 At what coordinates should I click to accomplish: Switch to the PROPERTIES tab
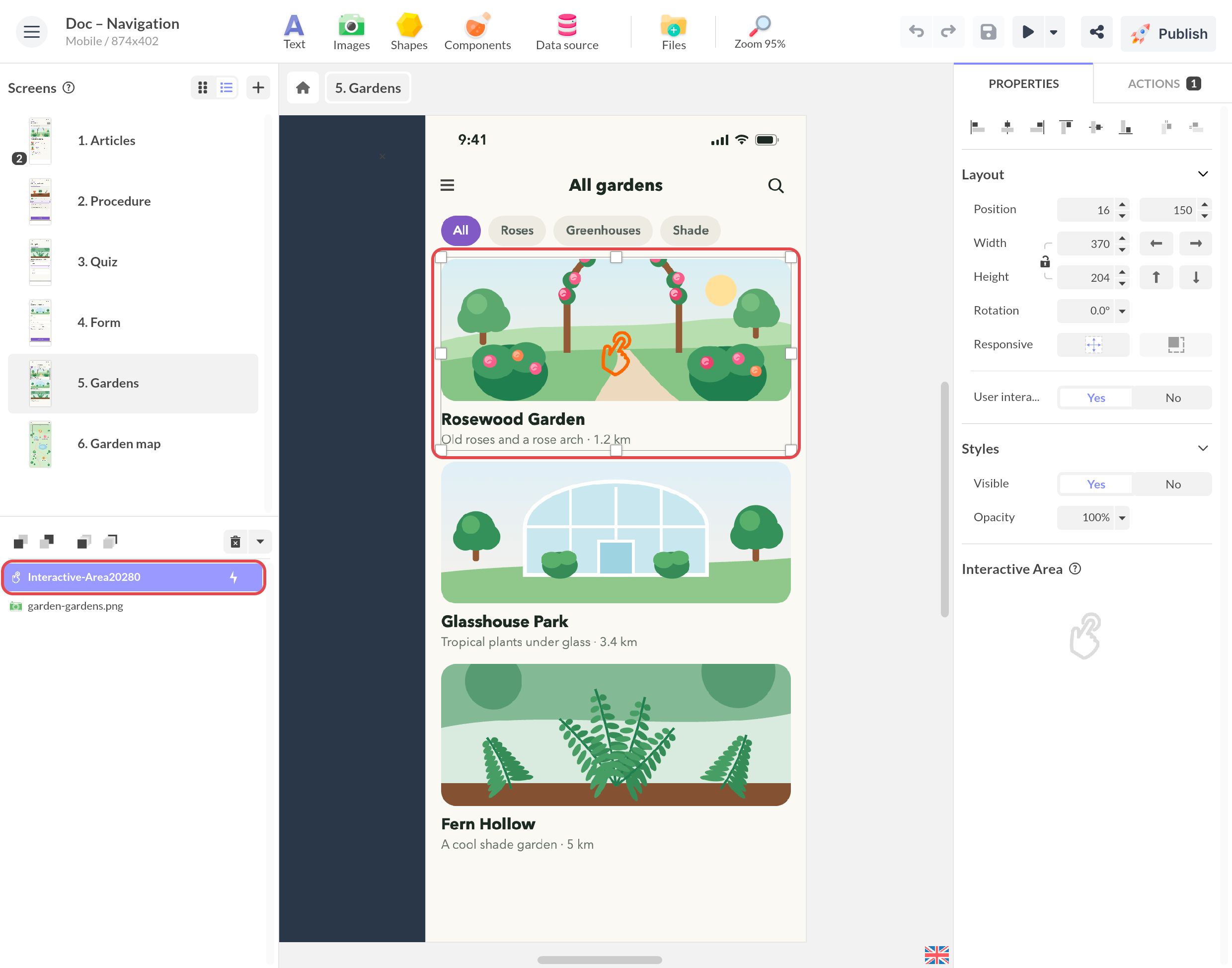(x=1023, y=84)
